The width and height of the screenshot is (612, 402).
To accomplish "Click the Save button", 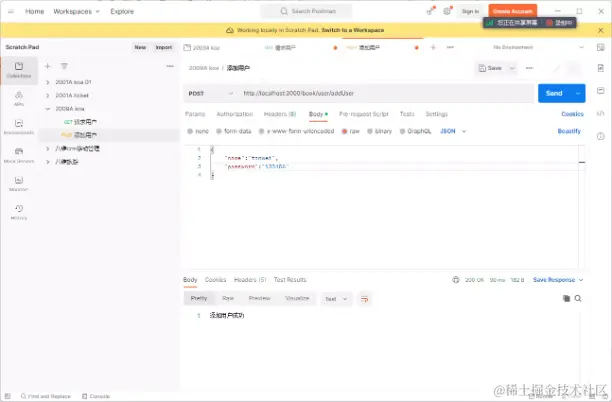I will click(x=491, y=68).
